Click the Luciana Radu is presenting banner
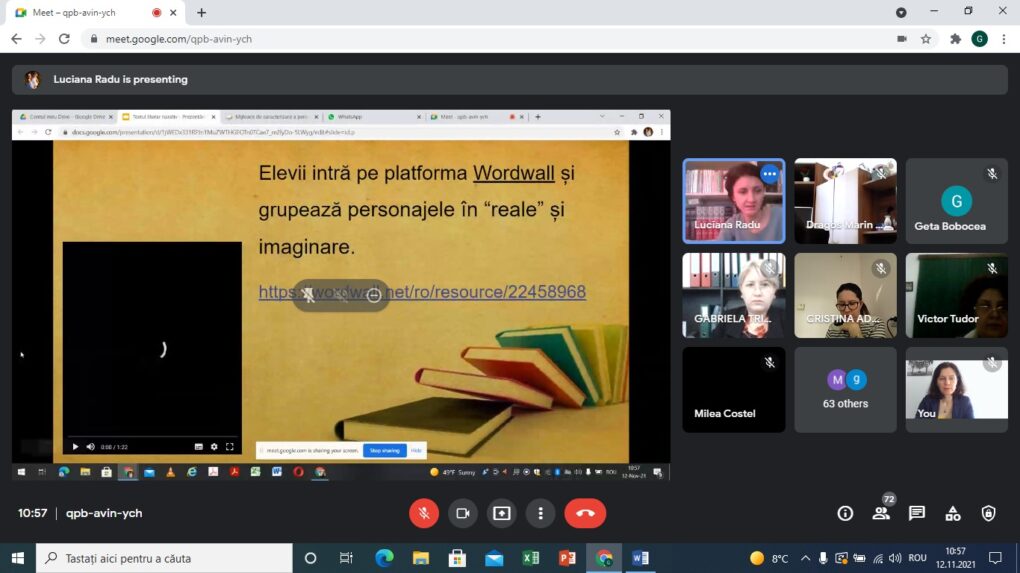This screenshot has width=1020, height=573. (x=510, y=79)
